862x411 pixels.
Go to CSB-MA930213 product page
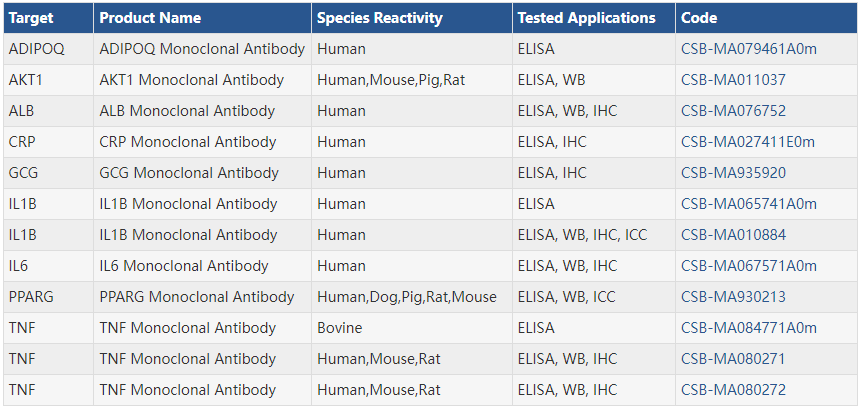[733, 297]
